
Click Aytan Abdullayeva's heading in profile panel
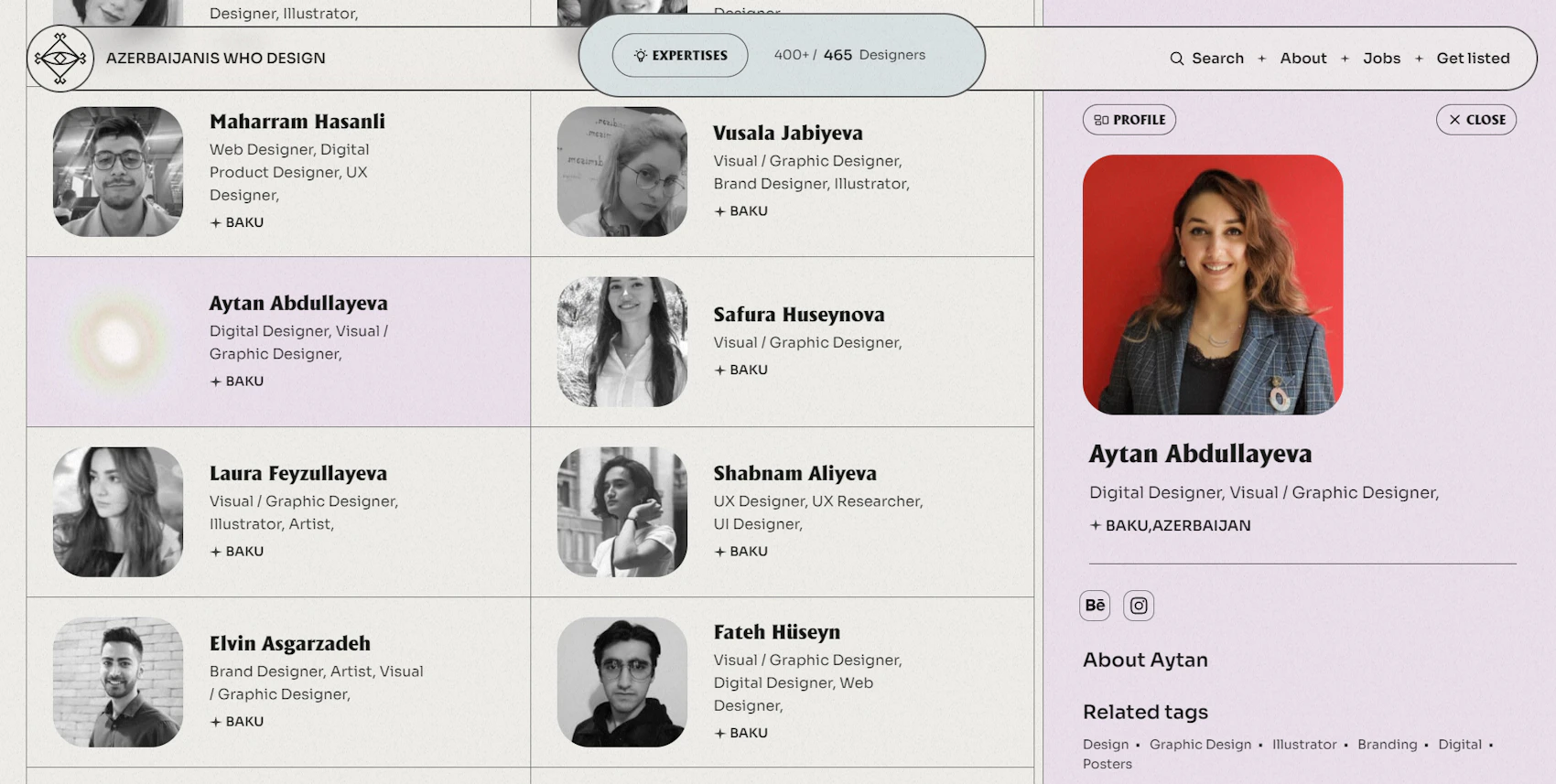pyautogui.click(x=1200, y=454)
